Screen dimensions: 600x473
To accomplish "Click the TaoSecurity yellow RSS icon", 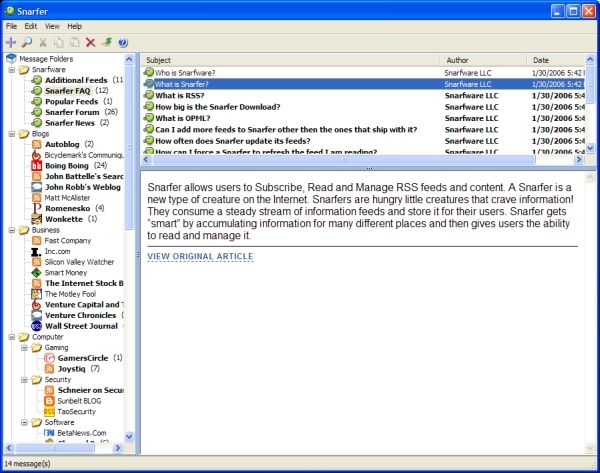I will [x=49, y=411].
